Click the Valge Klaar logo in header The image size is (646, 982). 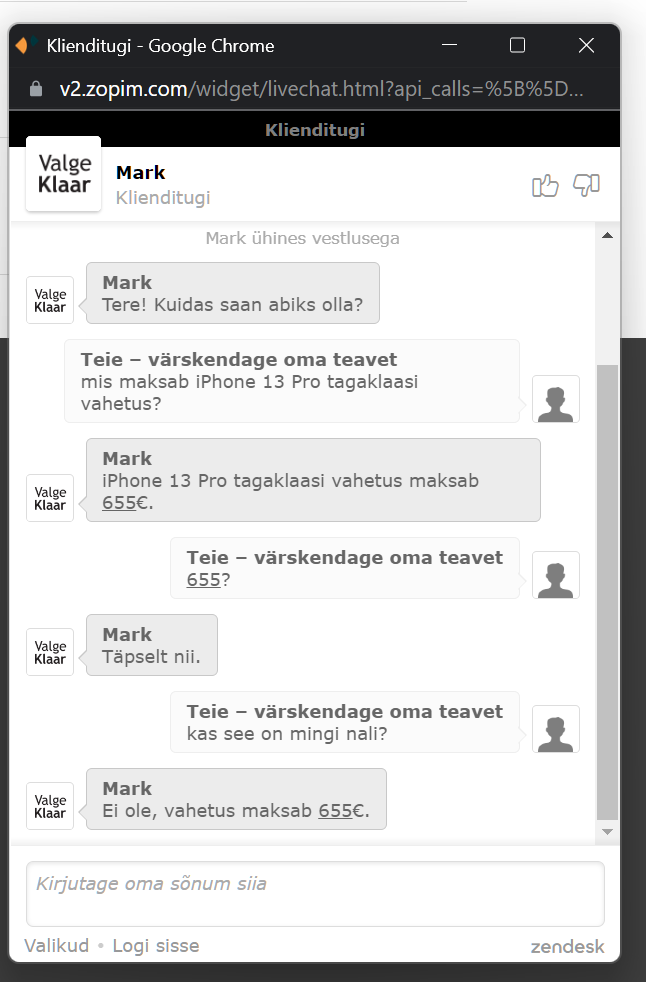pyautogui.click(x=63, y=173)
